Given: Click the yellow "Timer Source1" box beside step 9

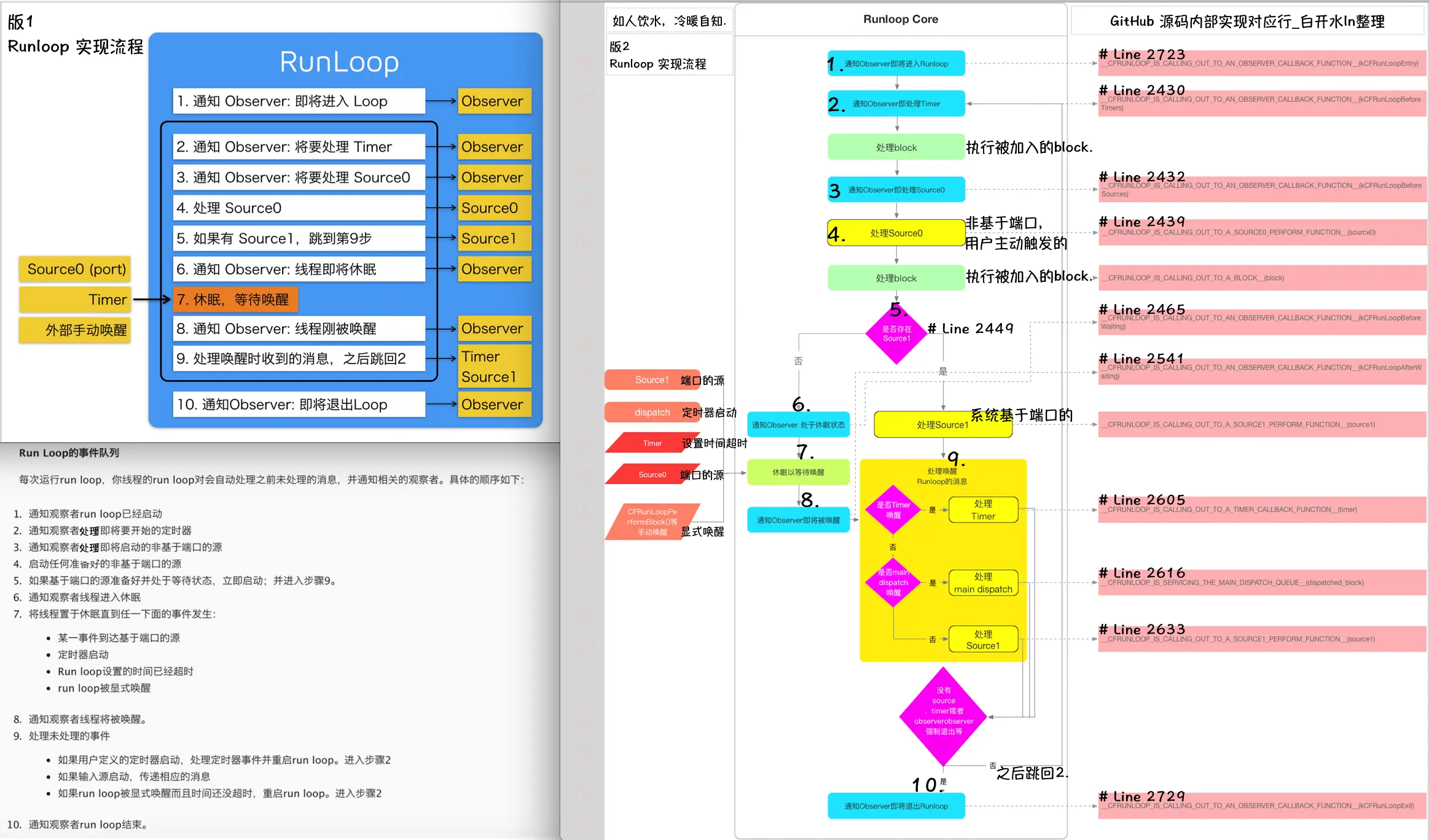Looking at the screenshot, I should (495, 367).
